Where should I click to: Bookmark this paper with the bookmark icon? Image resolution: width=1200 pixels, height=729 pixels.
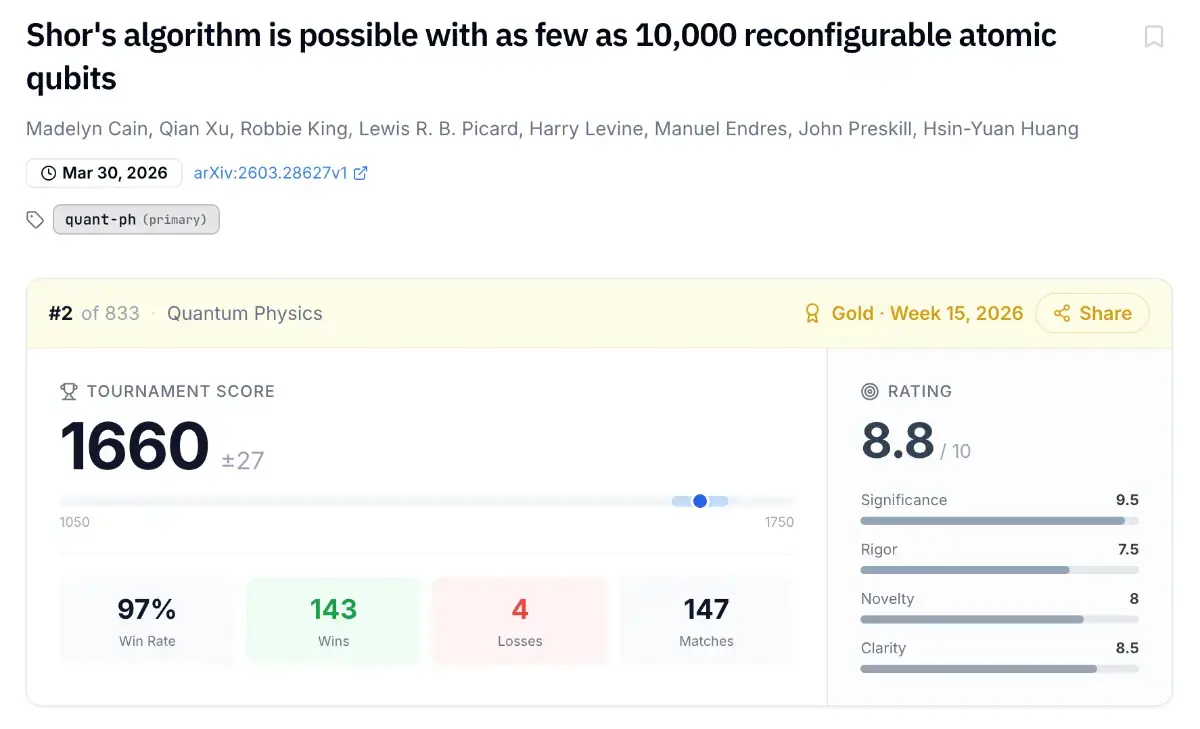1154,37
